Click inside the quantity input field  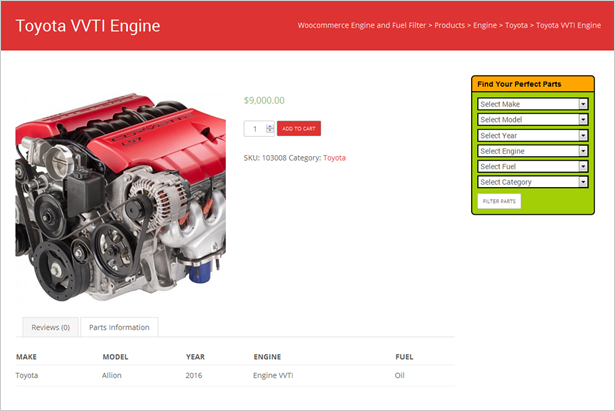coord(255,129)
